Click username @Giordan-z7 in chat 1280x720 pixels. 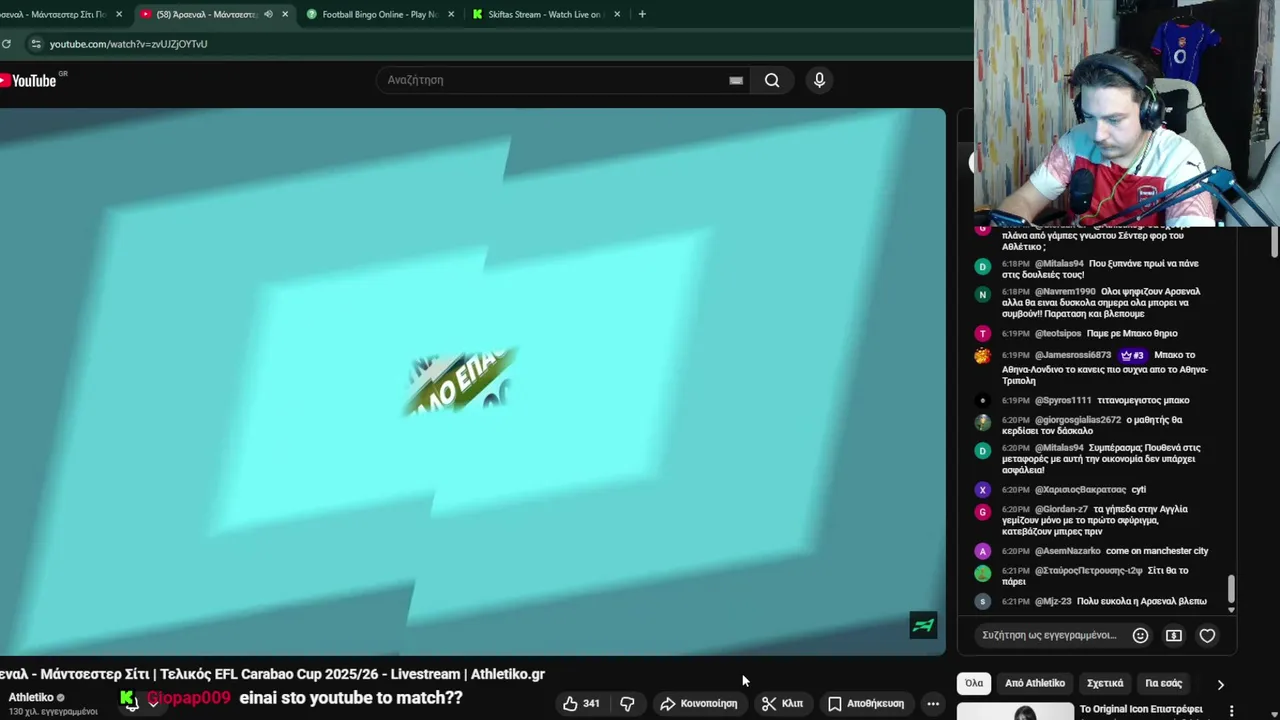point(1061,509)
